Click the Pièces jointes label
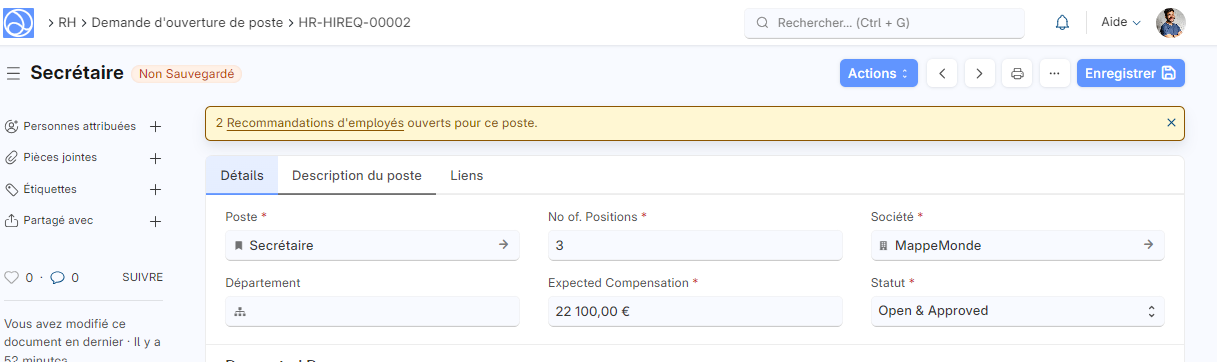The height and width of the screenshot is (362, 1217). click(60, 158)
